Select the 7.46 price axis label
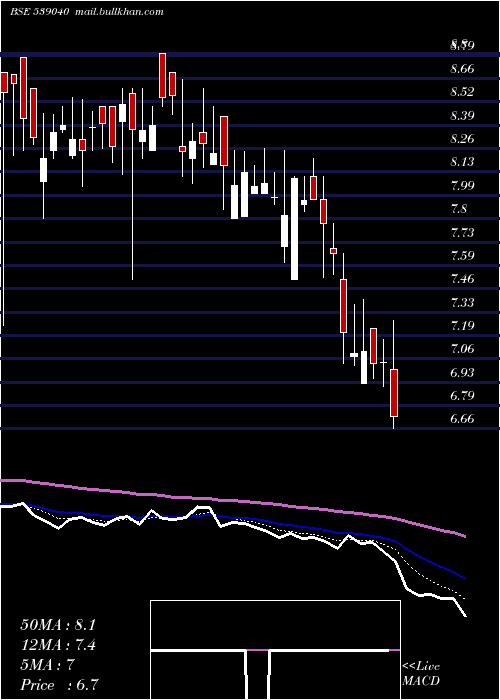This screenshot has height=700, width=500. pyautogui.click(x=462, y=279)
